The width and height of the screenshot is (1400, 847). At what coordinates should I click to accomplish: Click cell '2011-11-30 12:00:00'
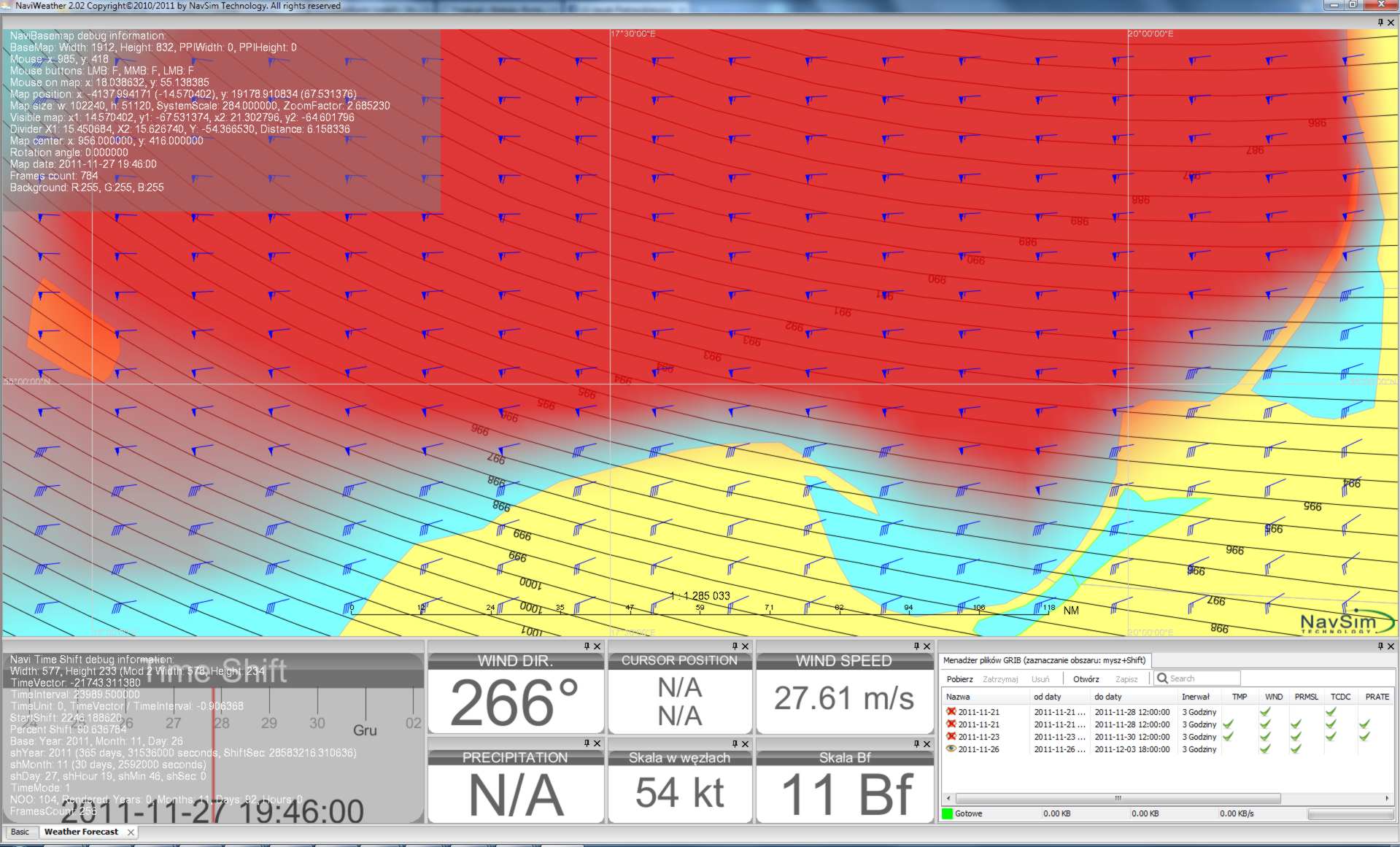(x=1132, y=737)
